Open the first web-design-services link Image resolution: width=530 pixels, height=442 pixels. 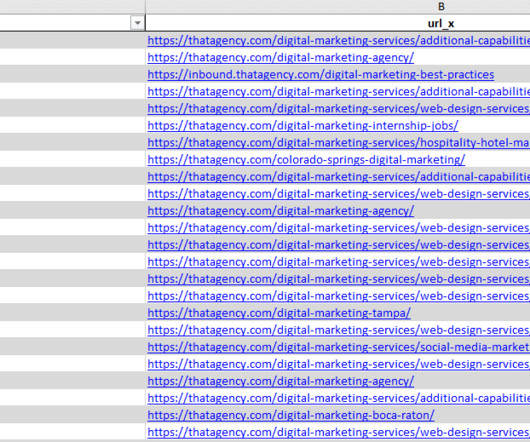339,108
